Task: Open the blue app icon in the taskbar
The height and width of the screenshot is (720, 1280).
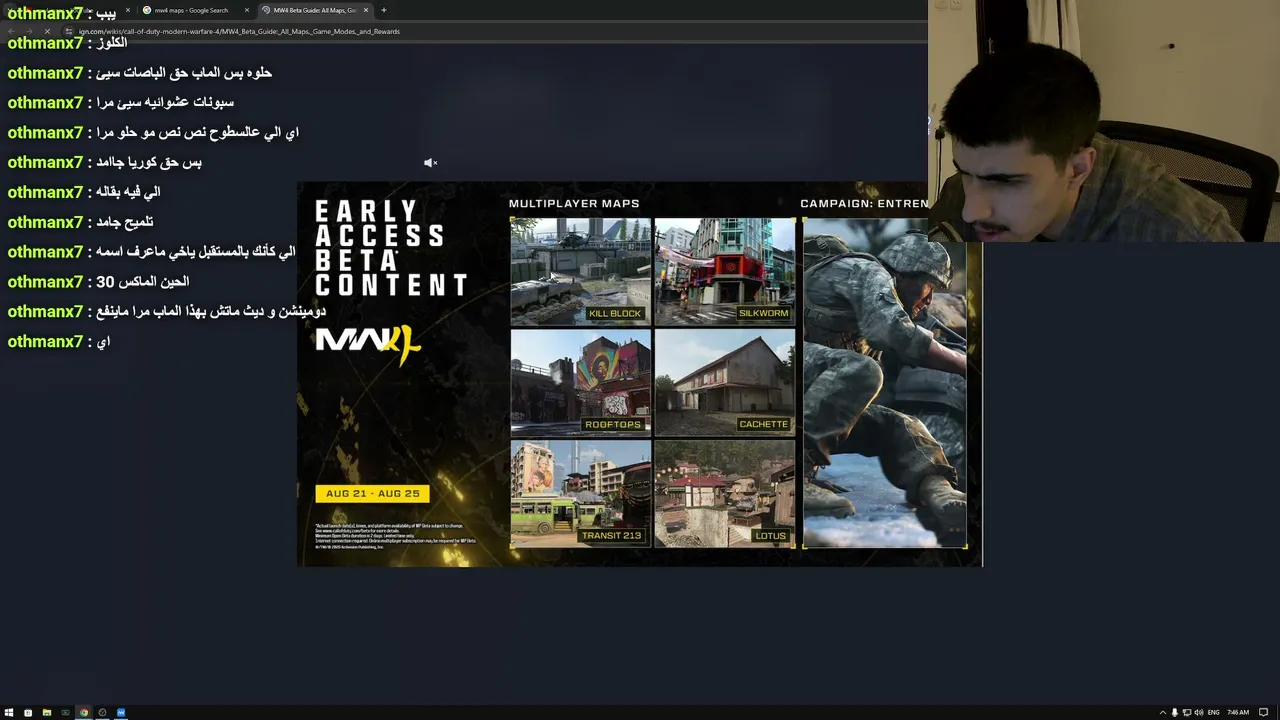Action: click(x=121, y=712)
